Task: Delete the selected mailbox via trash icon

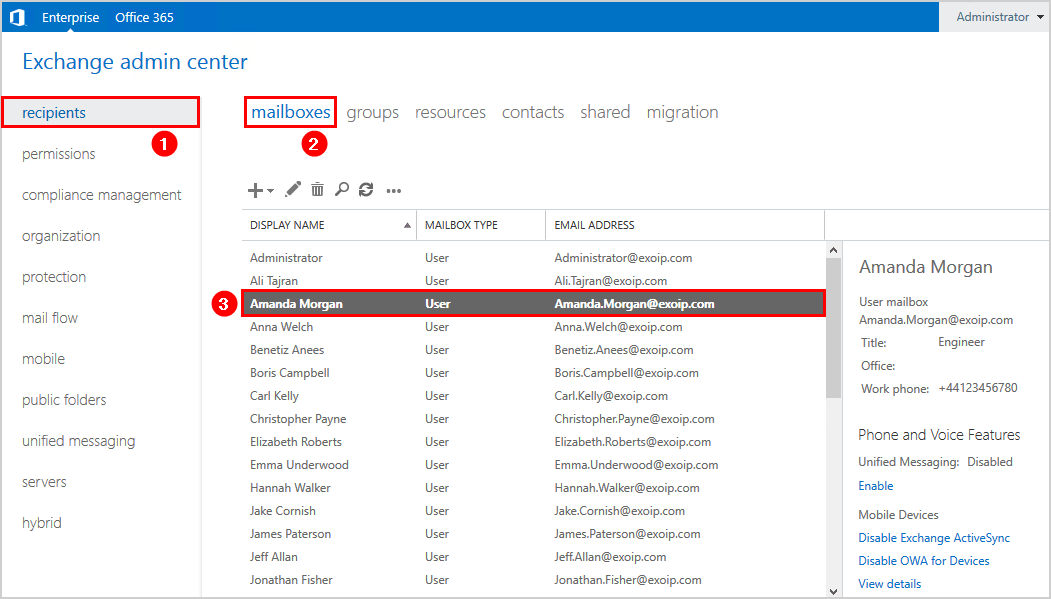Action: click(317, 189)
